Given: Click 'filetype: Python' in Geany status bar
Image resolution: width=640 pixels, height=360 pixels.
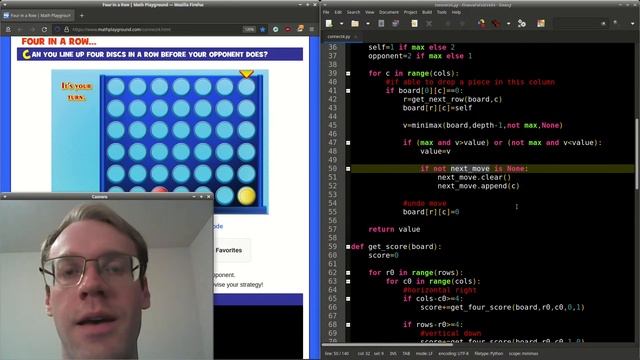Looking at the screenshot, I should click(x=489, y=353).
